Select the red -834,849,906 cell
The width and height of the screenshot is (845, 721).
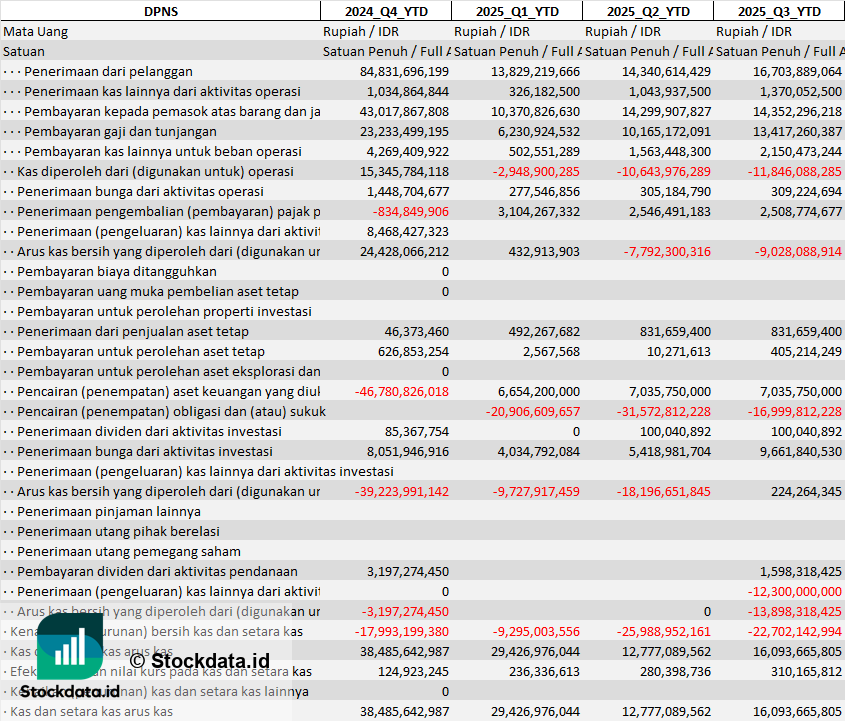coord(410,211)
